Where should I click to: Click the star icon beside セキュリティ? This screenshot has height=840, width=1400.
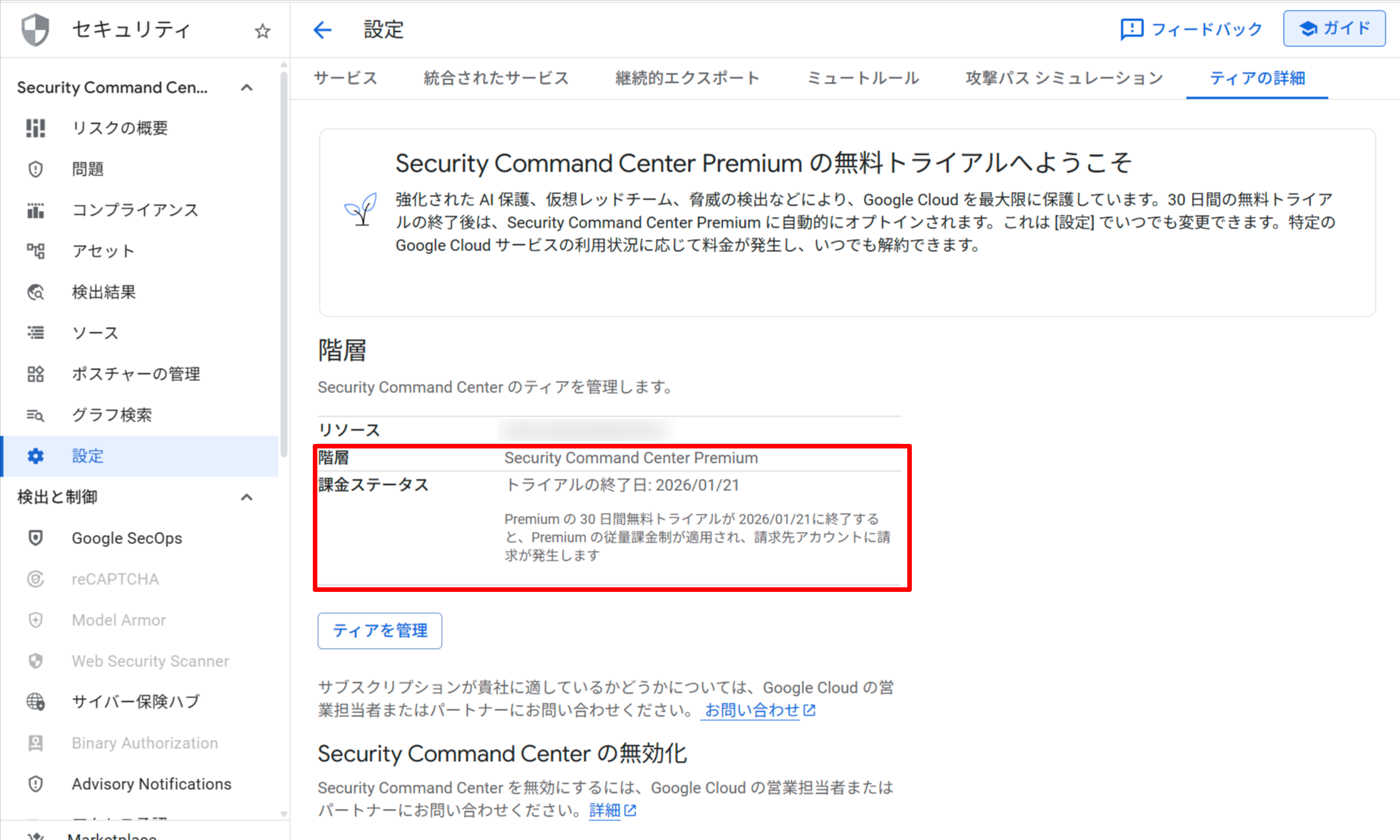[263, 31]
